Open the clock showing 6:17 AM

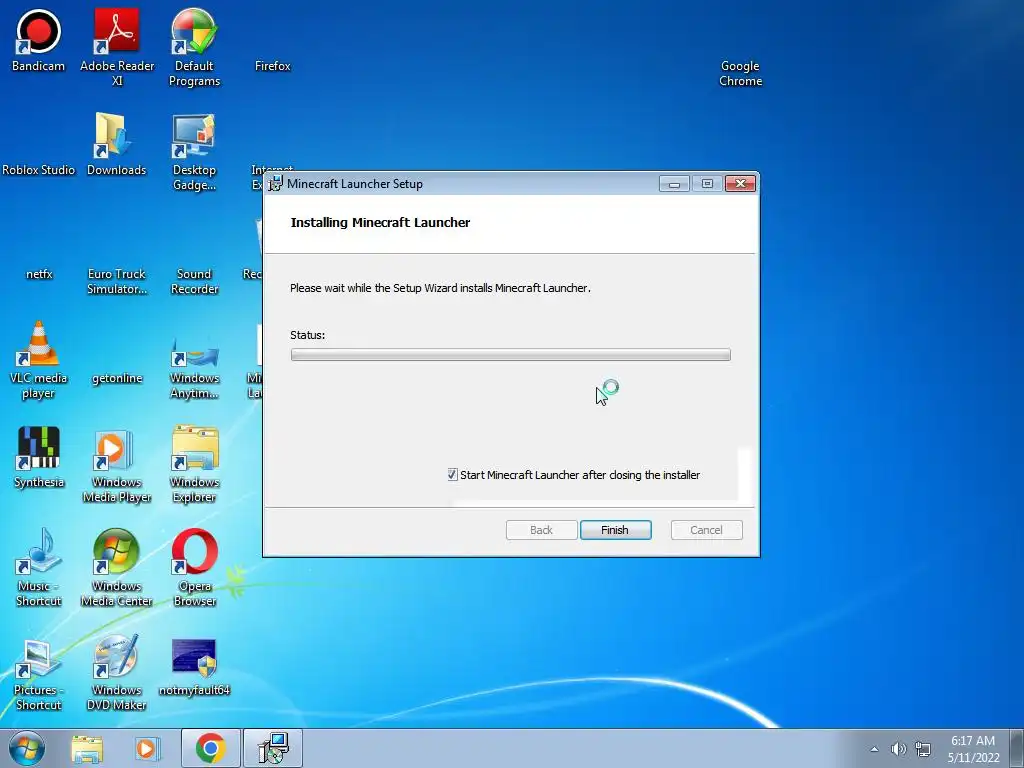(x=973, y=748)
